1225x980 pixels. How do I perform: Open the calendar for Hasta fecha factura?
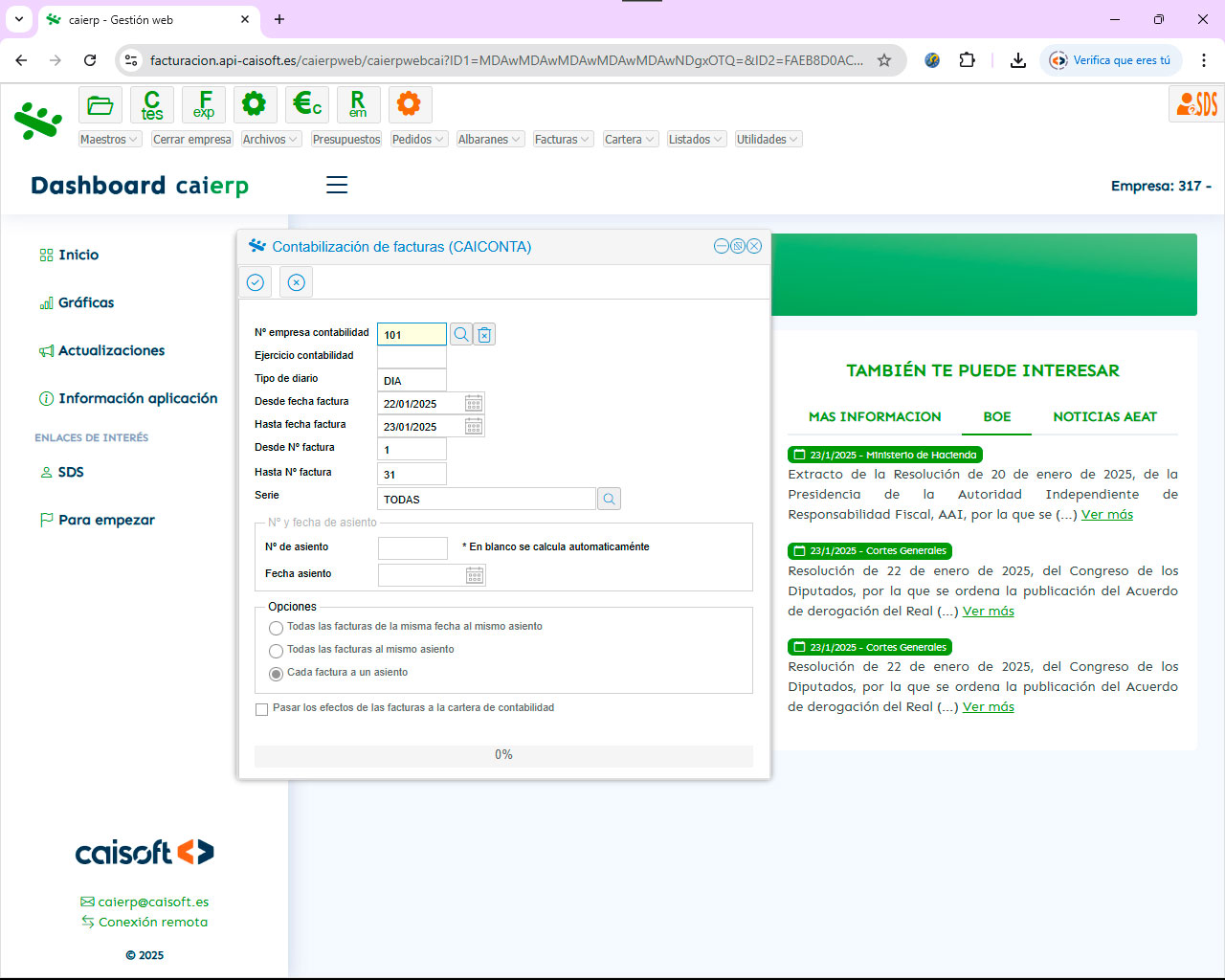pos(474,426)
